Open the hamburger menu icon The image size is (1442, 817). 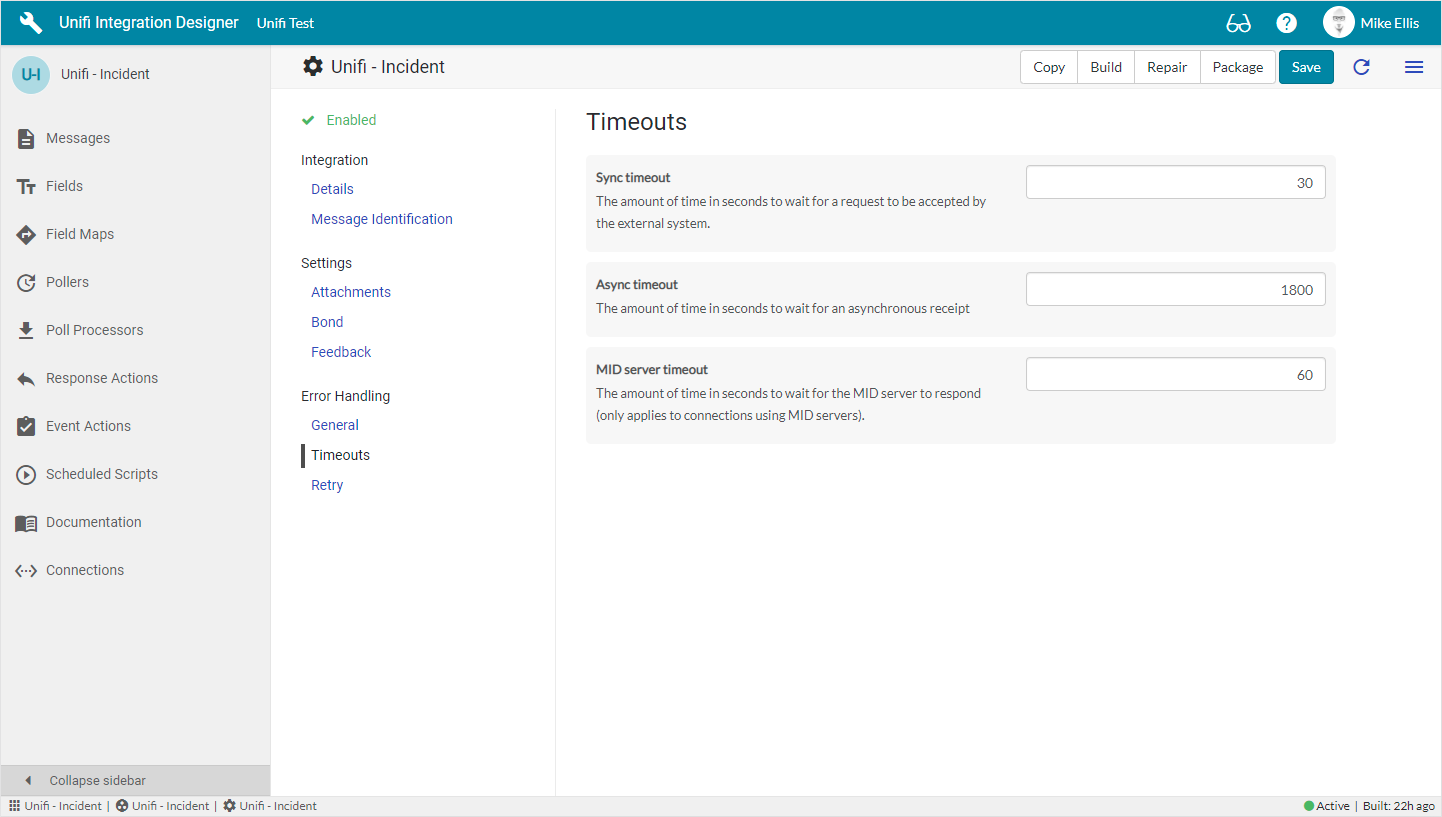click(1413, 67)
